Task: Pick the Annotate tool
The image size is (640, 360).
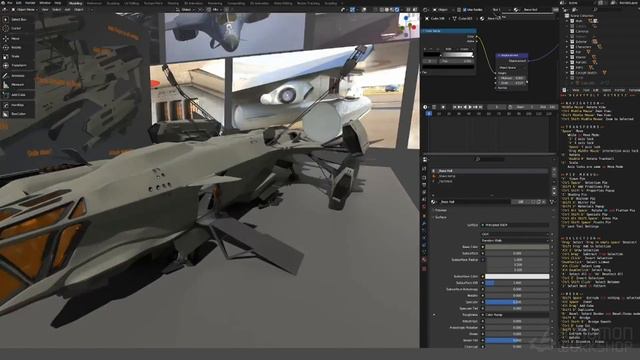Action: click(15, 76)
